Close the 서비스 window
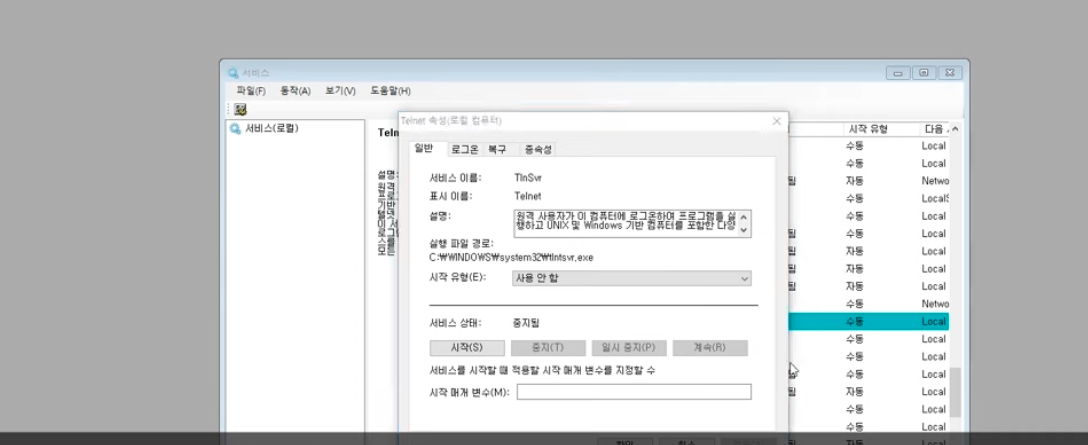Image resolution: width=1088 pixels, height=445 pixels. 951,73
